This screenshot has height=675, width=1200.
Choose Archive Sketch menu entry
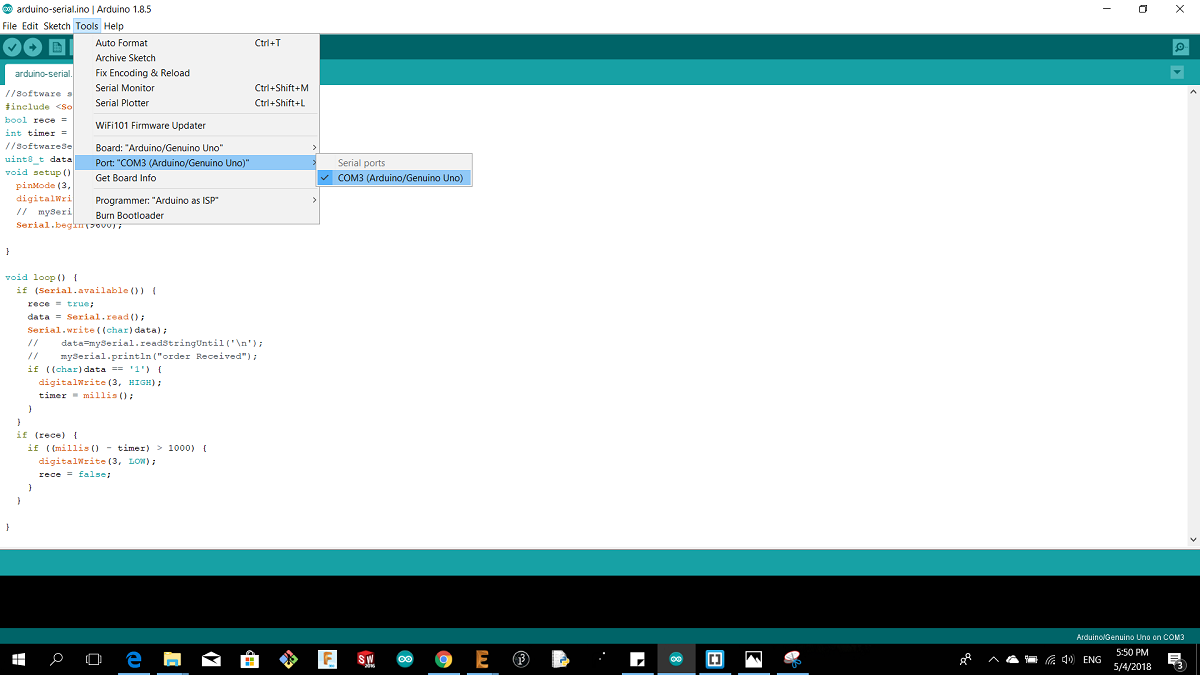[197, 58]
